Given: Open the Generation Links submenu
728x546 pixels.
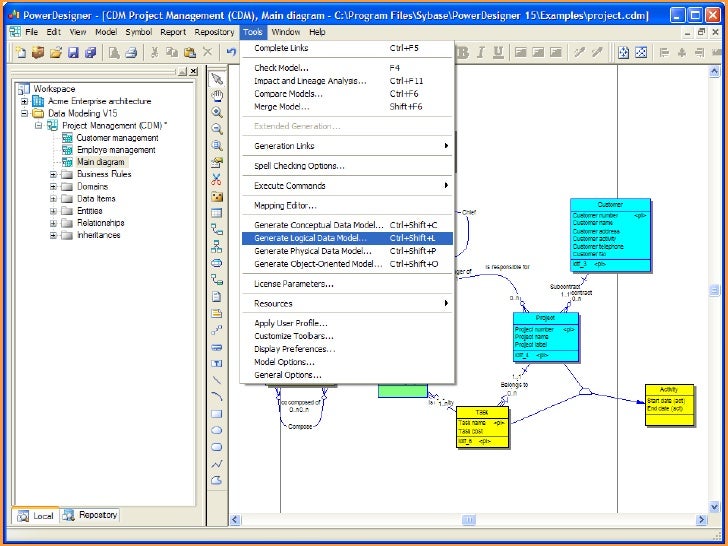Looking at the screenshot, I should (347, 146).
